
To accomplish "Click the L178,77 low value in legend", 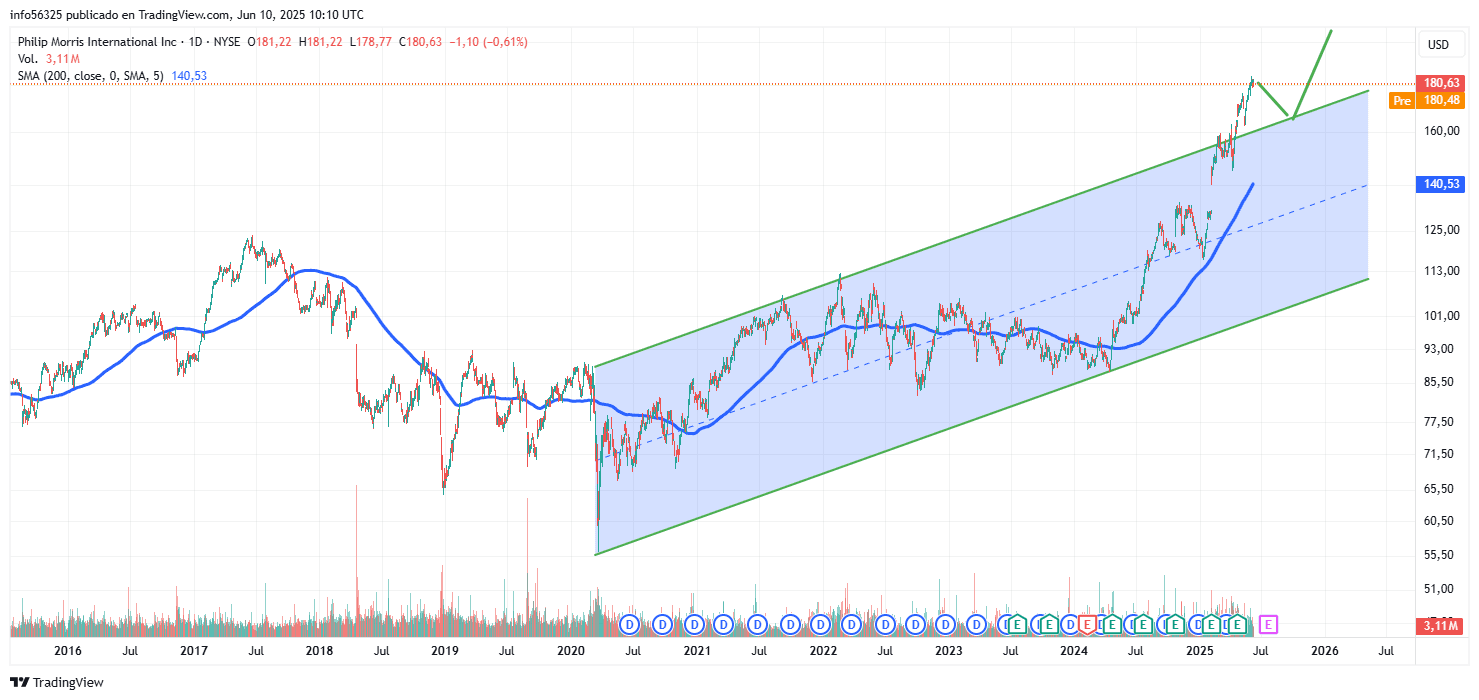I will (370, 42).
